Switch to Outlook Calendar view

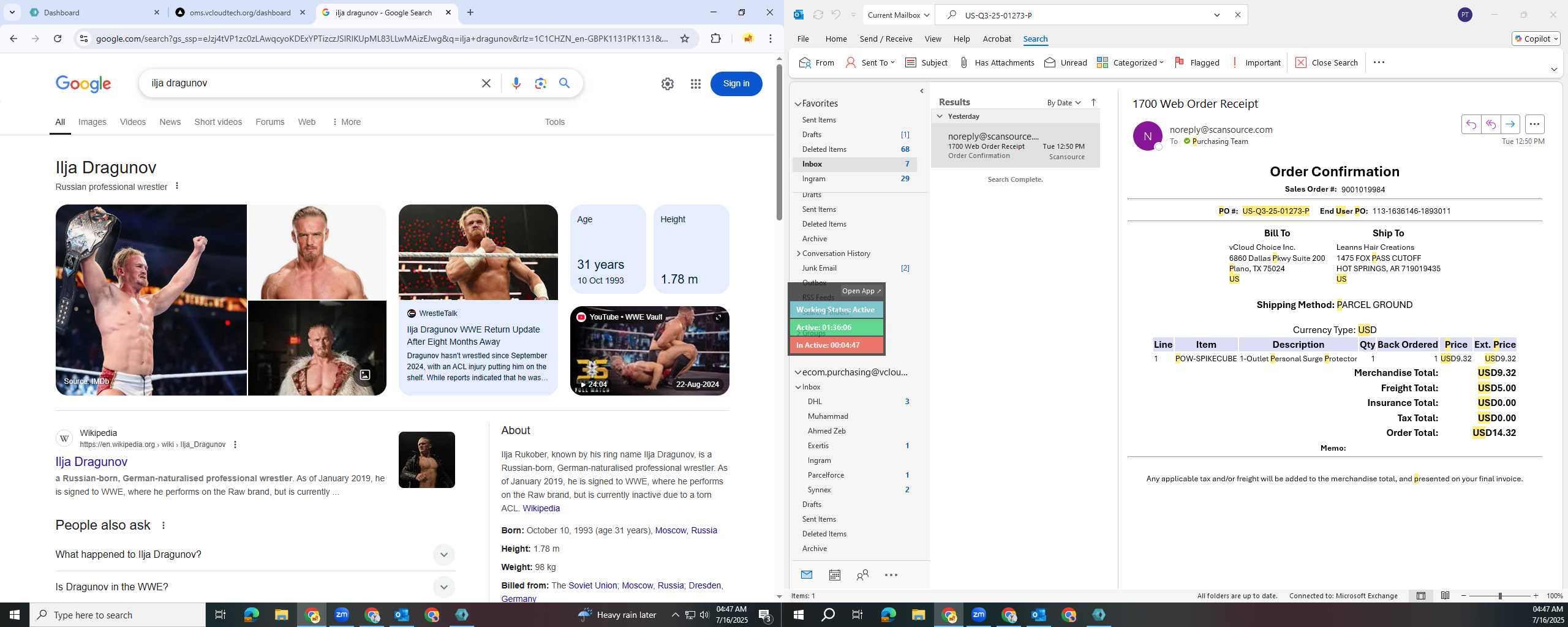tap(834, 575)
